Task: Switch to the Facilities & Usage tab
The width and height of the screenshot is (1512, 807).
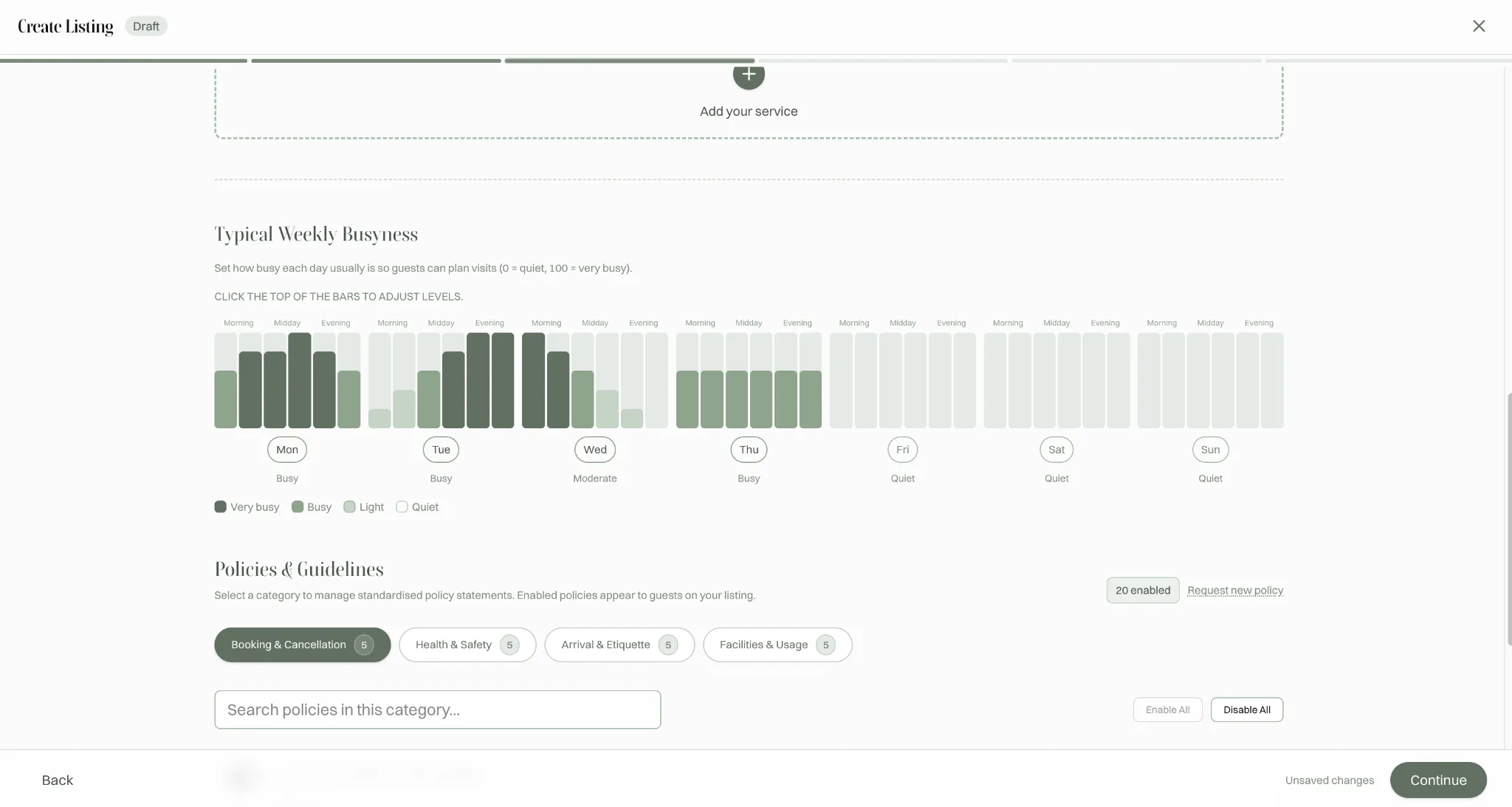Action: pyautogui.click(x=777, y=645)
